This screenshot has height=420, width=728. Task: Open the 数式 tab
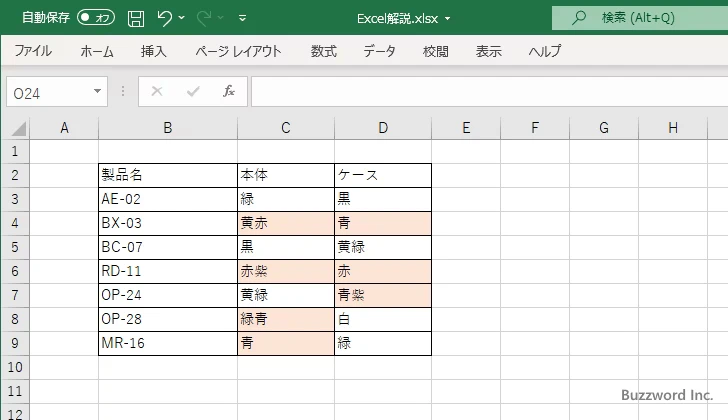tap(324, 51)
